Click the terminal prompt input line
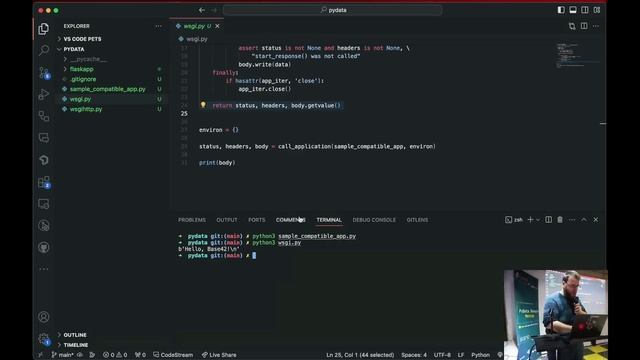Screen dimensions: 640x360 tap(218, 256)
